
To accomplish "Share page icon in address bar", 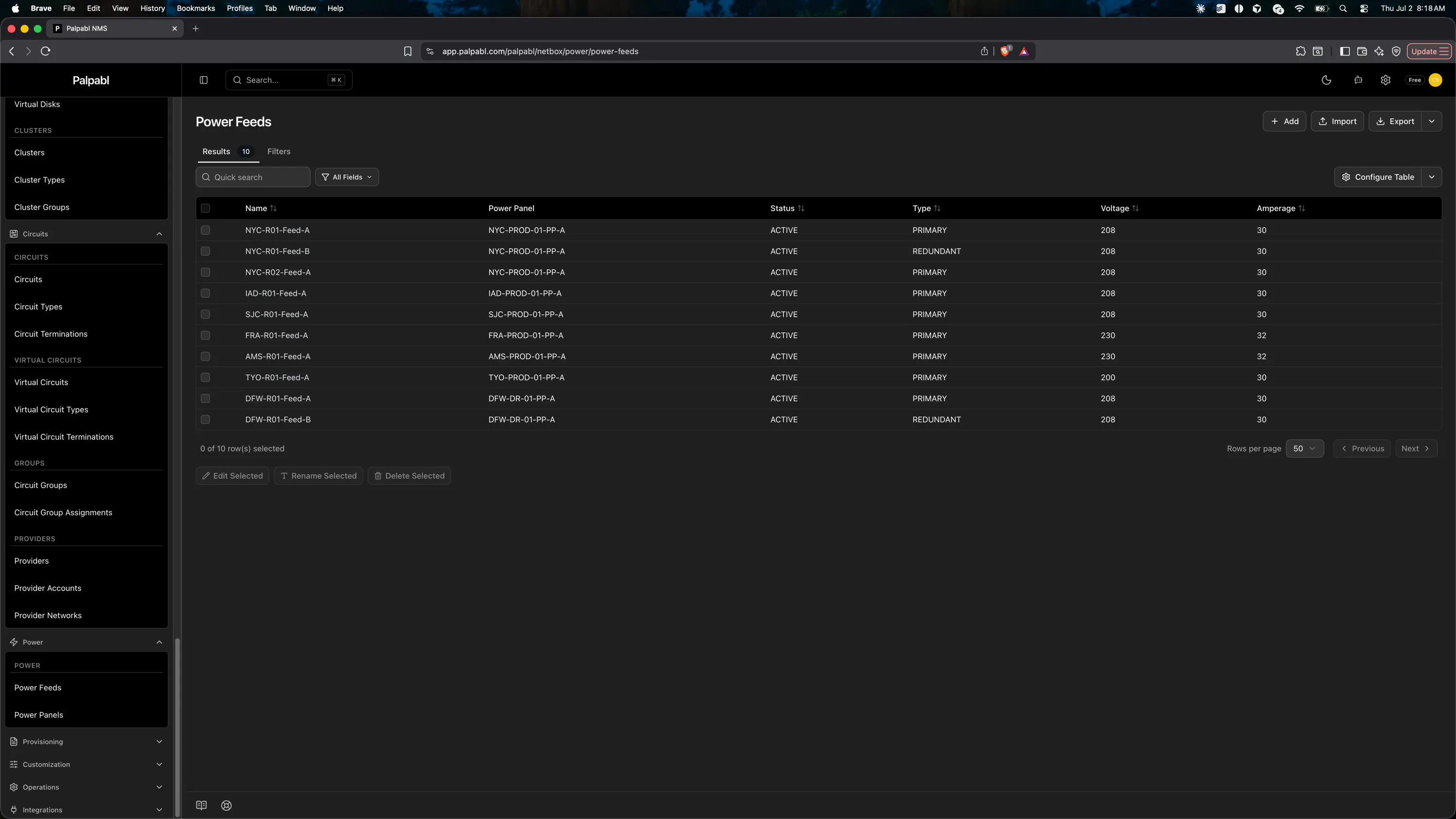I will [x=984, y=51].
